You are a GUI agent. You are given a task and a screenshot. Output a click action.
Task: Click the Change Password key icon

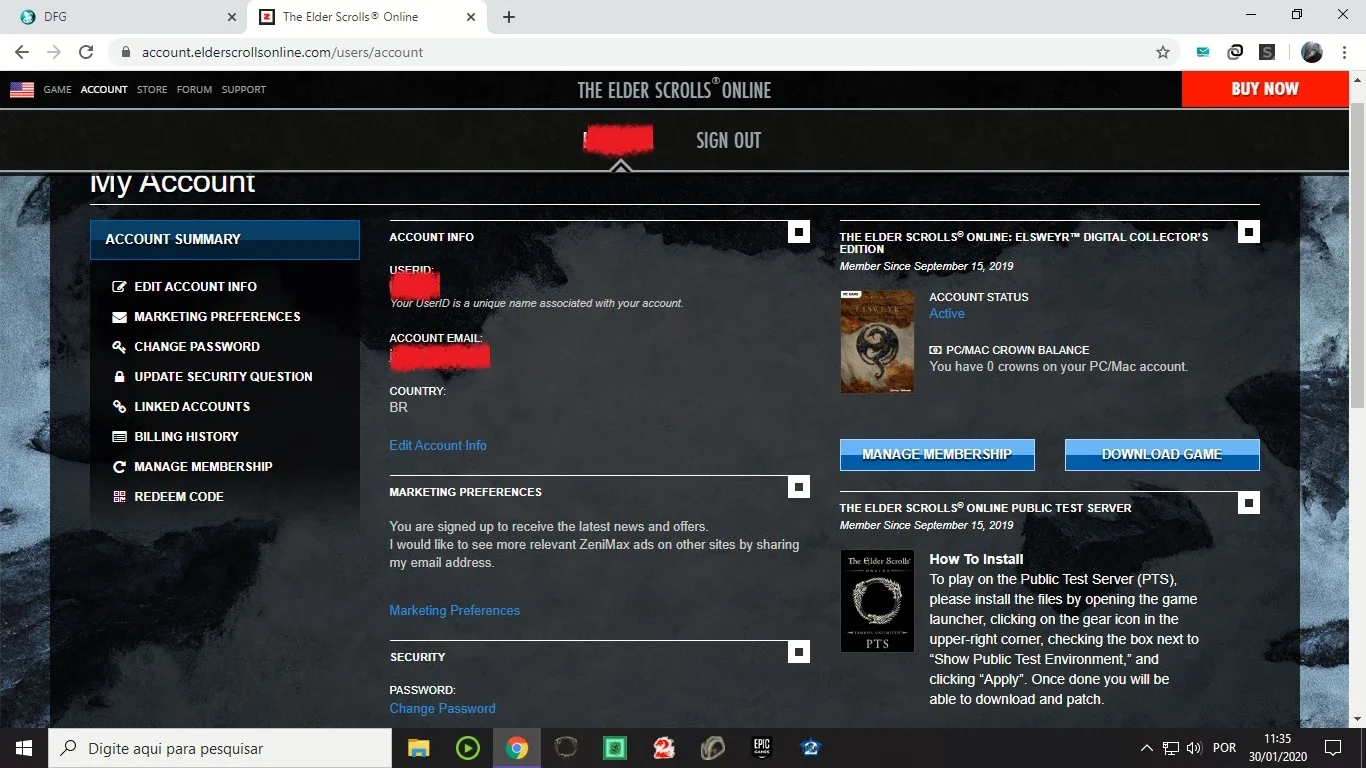[x=120, y=347]
